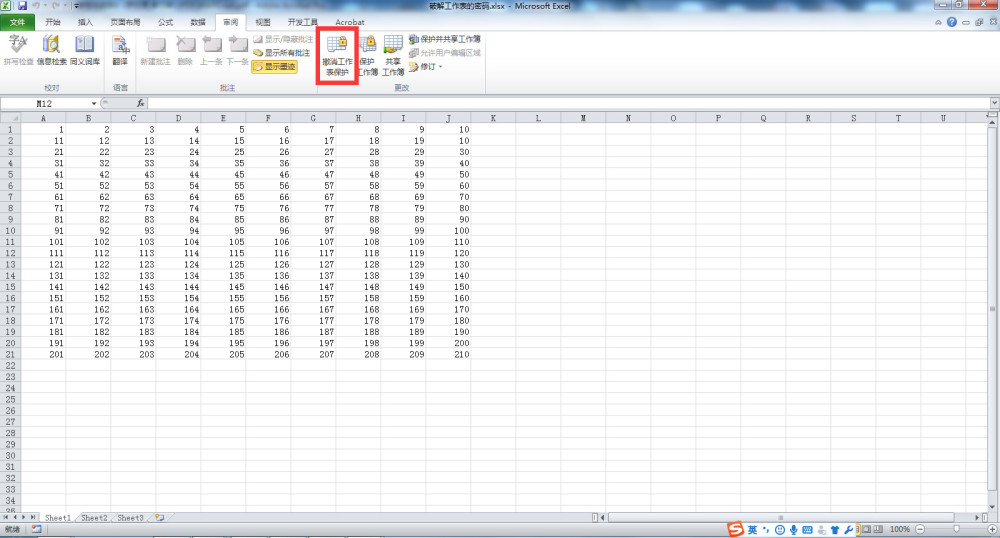Open the File (文件) tab
Viewport: 1000px width, 538px height.
17,22
